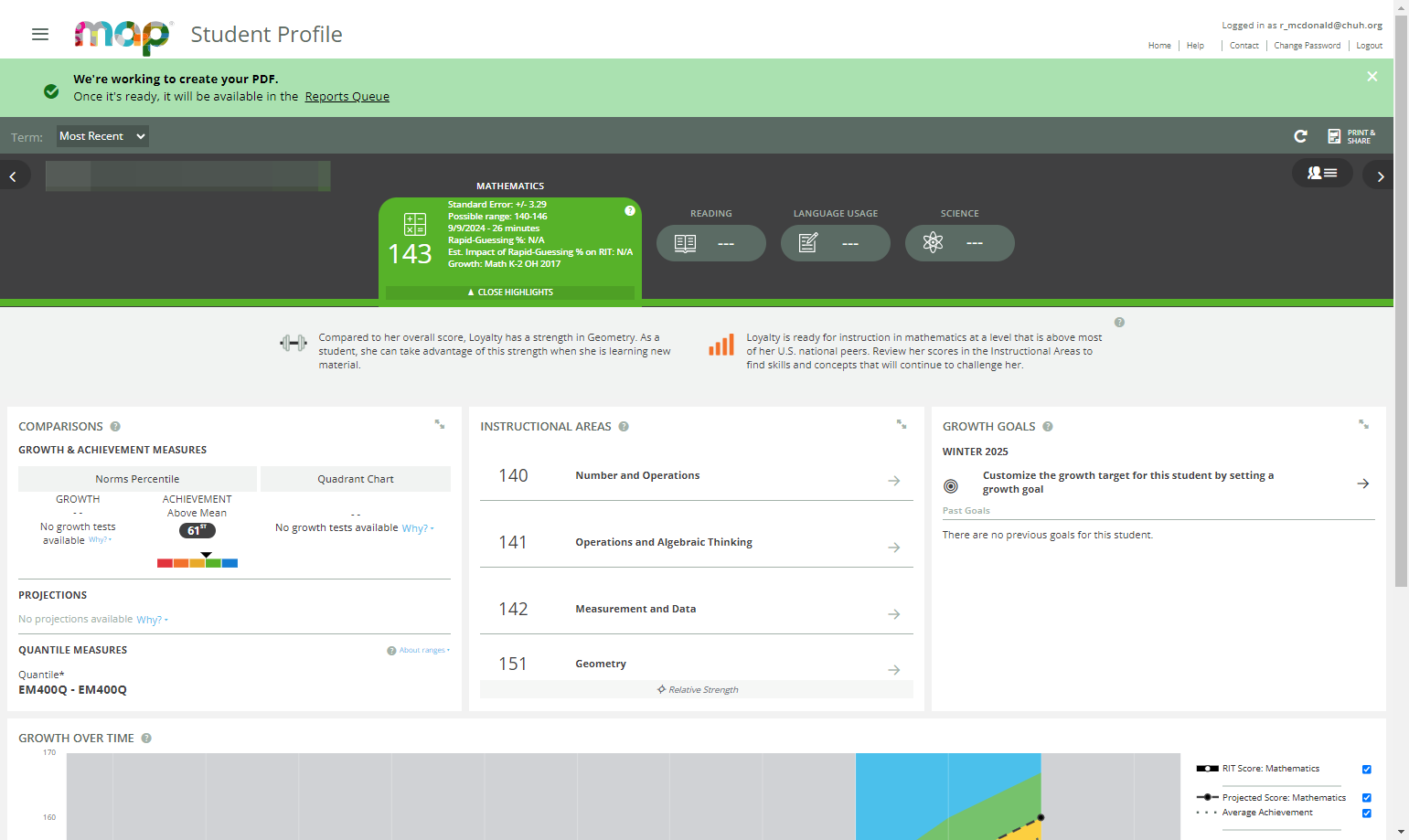Expand the Instructional Areas panel

point(902,424)
